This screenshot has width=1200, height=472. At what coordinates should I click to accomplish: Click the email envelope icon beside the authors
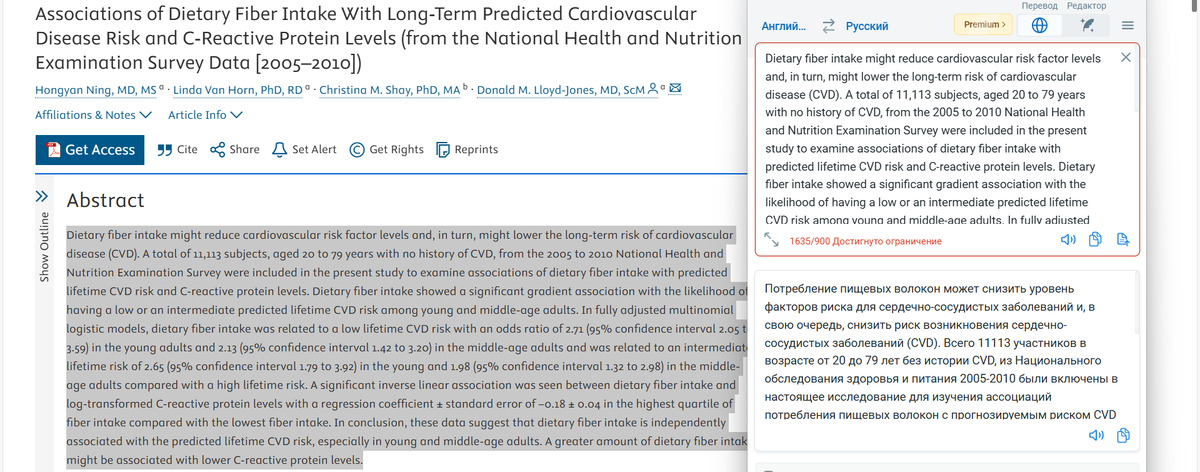point(675,90)
